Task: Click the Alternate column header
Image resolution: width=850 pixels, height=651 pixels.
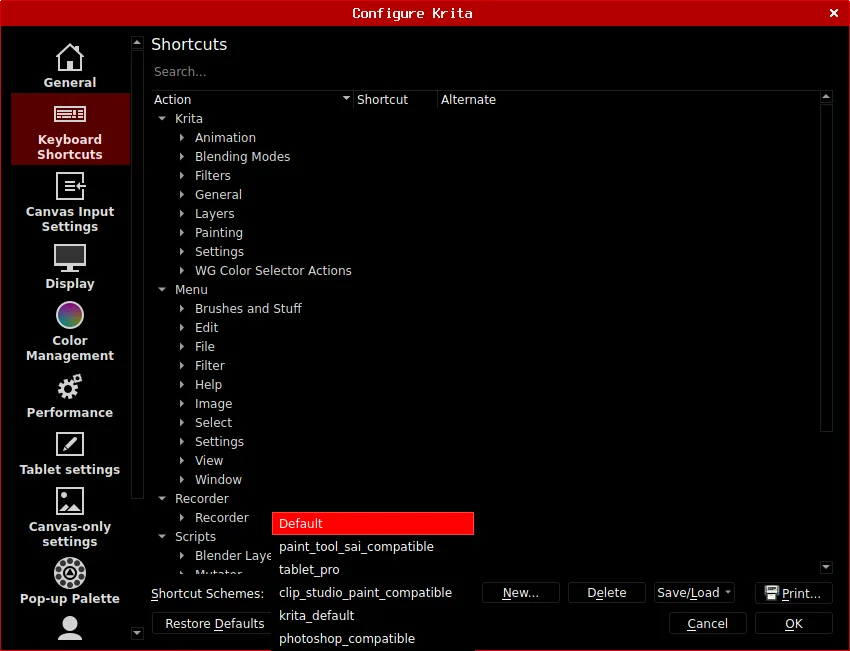Action: point(628,99)
